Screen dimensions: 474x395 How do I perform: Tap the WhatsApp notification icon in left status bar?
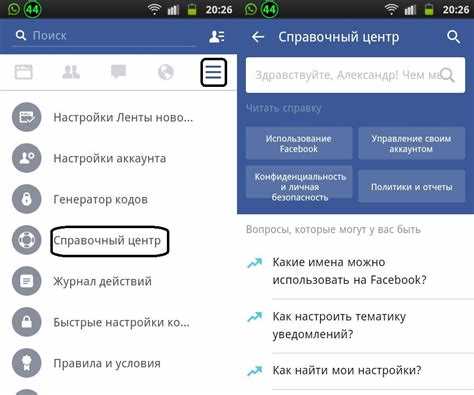coord(14,9)
